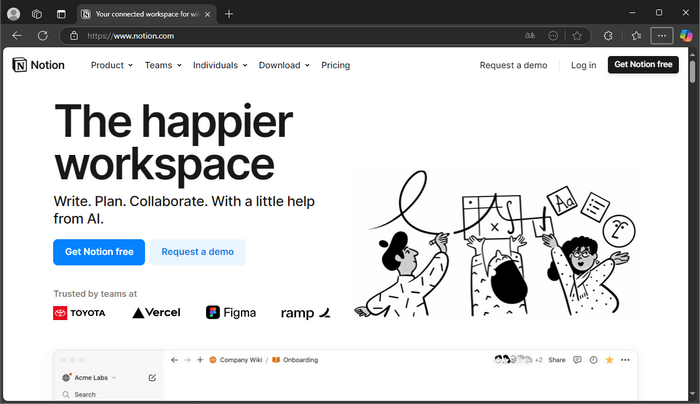The width and height of the screenshot is (700, 404).
Task: Toggle the vertical tabs icon
Action: point(61,14)
